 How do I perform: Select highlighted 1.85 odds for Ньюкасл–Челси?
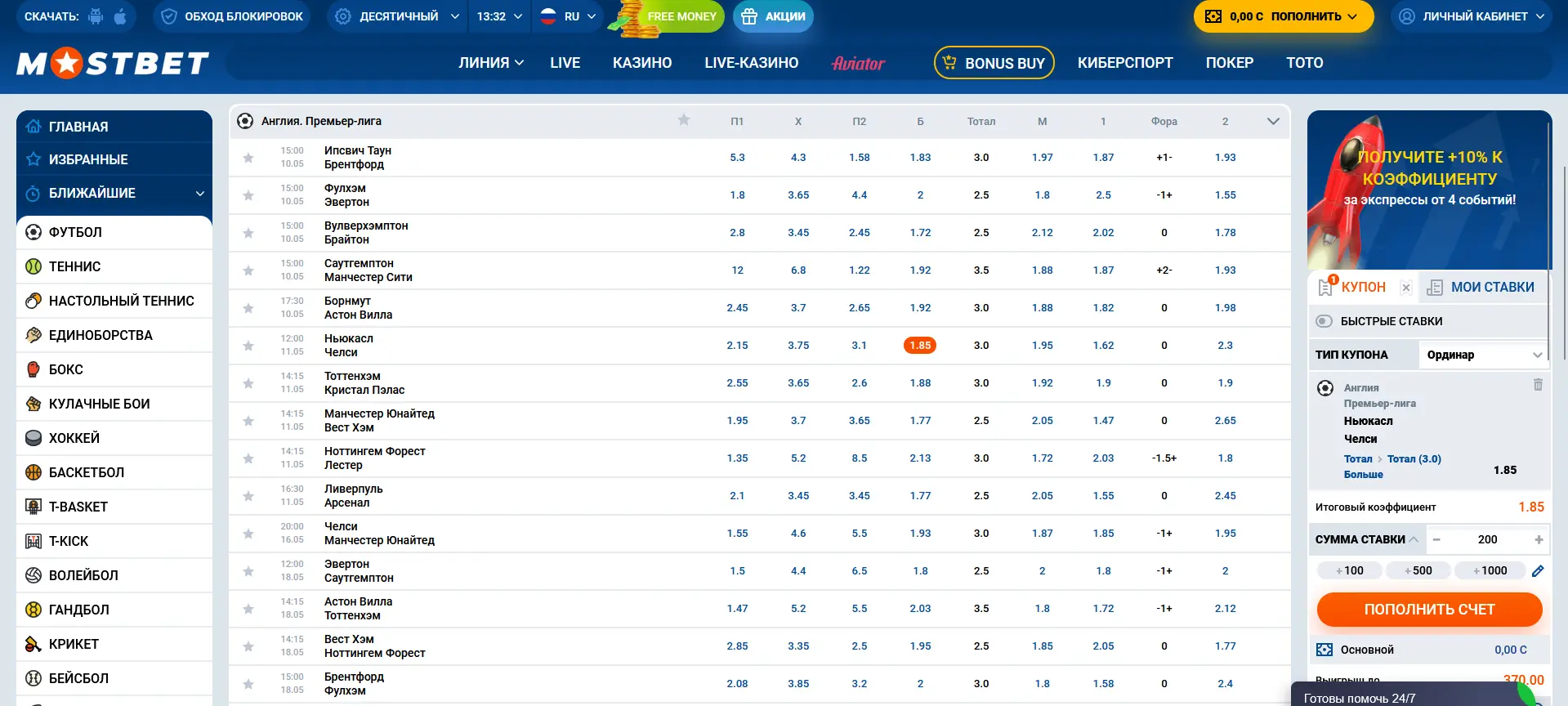coord(920,346)
